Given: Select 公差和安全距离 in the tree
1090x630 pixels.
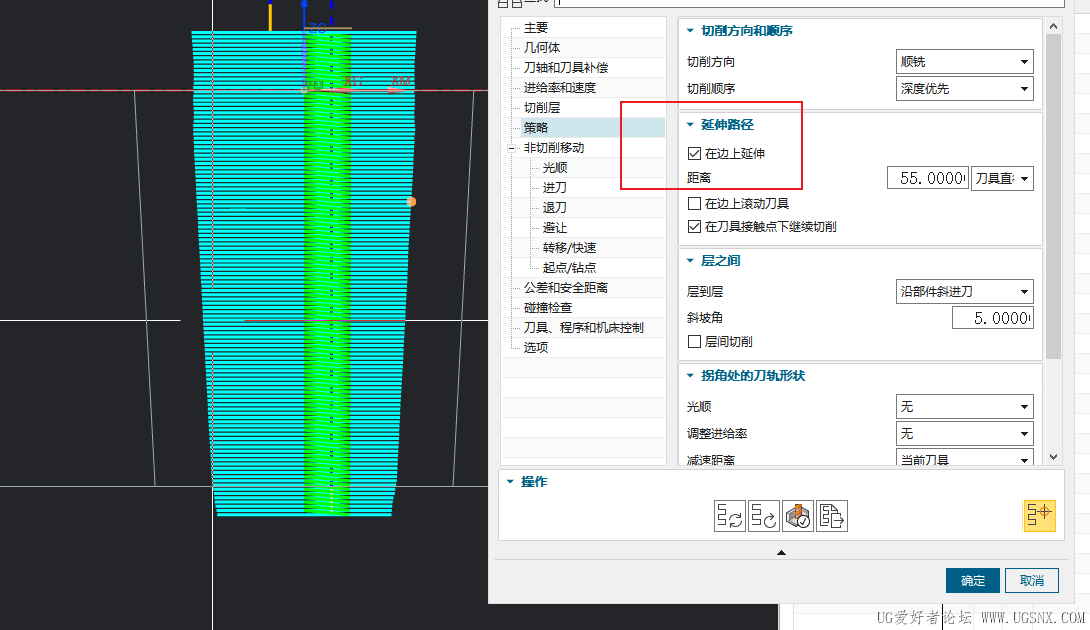Looking at the screenshot, I should [x=566, y=288].
